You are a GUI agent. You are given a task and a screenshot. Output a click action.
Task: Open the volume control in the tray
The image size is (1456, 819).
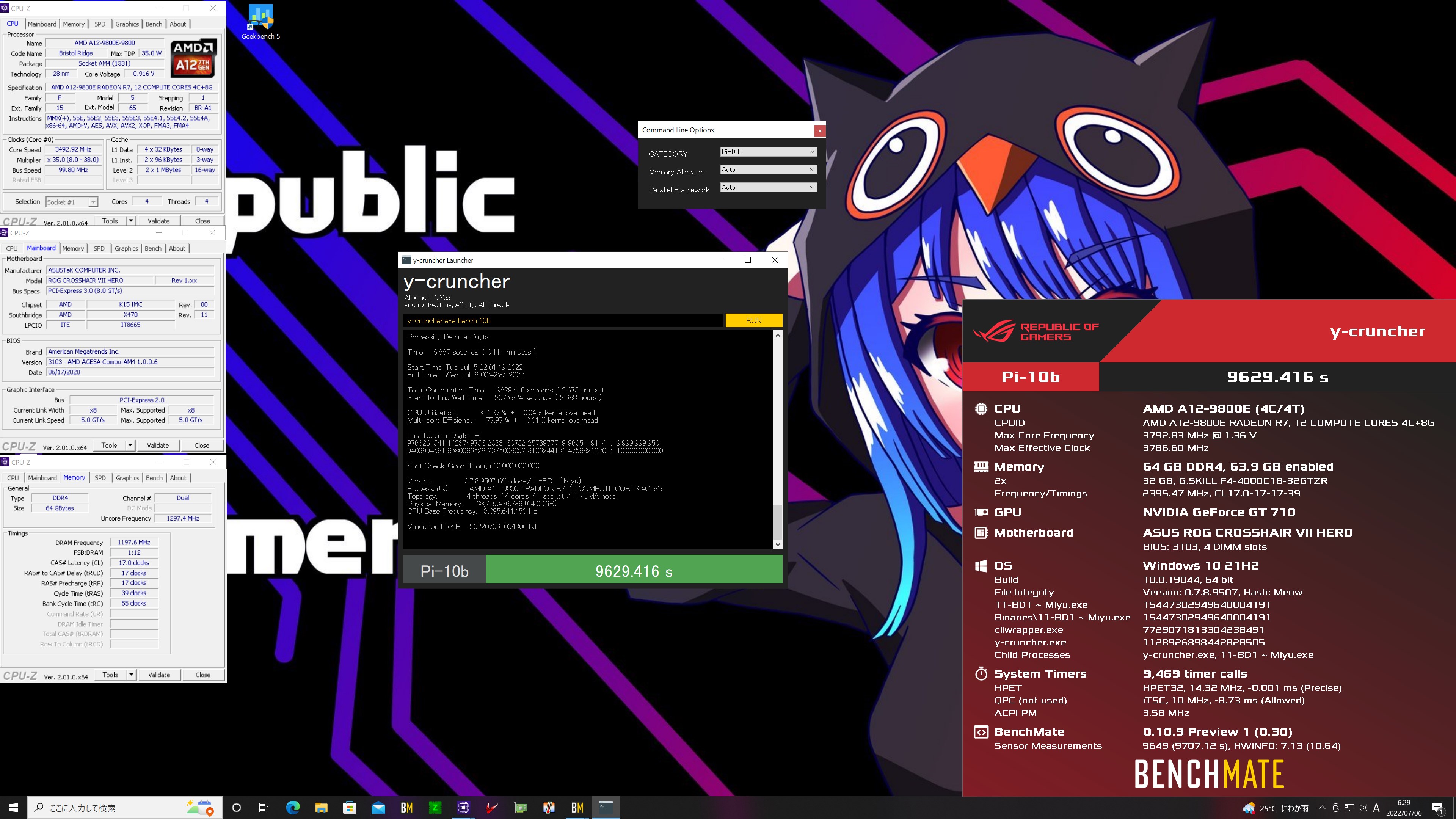1363,808
